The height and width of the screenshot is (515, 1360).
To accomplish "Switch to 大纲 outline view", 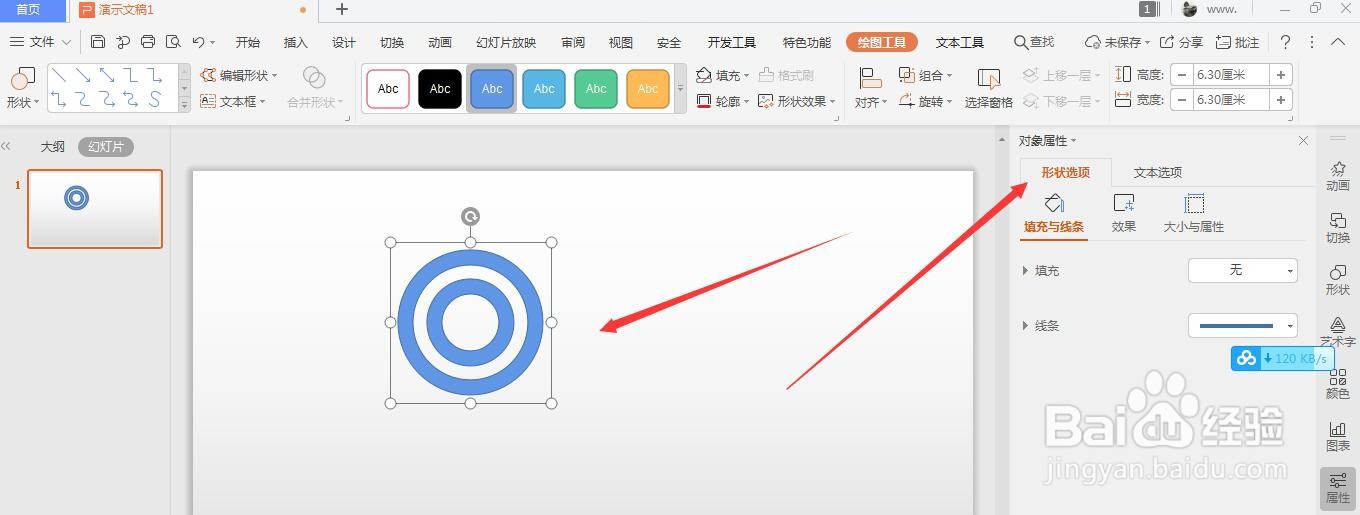I will click(x=53, y=146).
